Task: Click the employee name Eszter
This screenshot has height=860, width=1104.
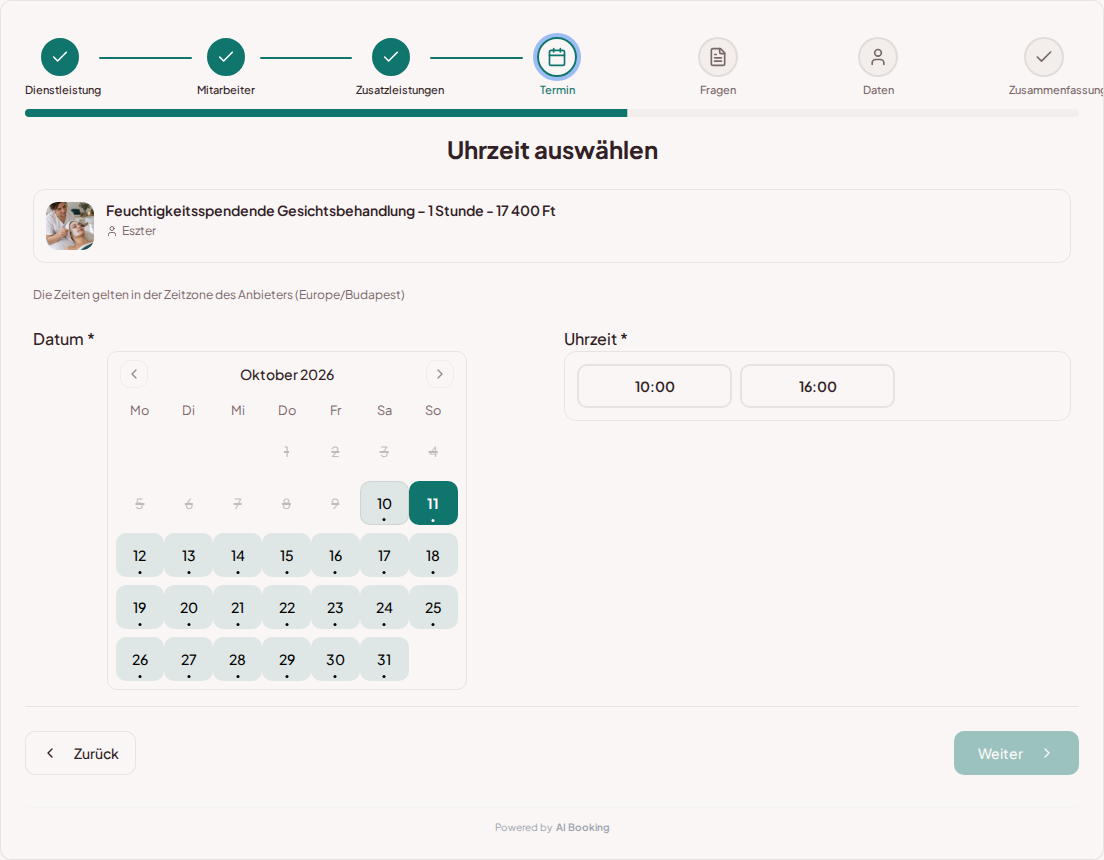Action: pos(138,231)
